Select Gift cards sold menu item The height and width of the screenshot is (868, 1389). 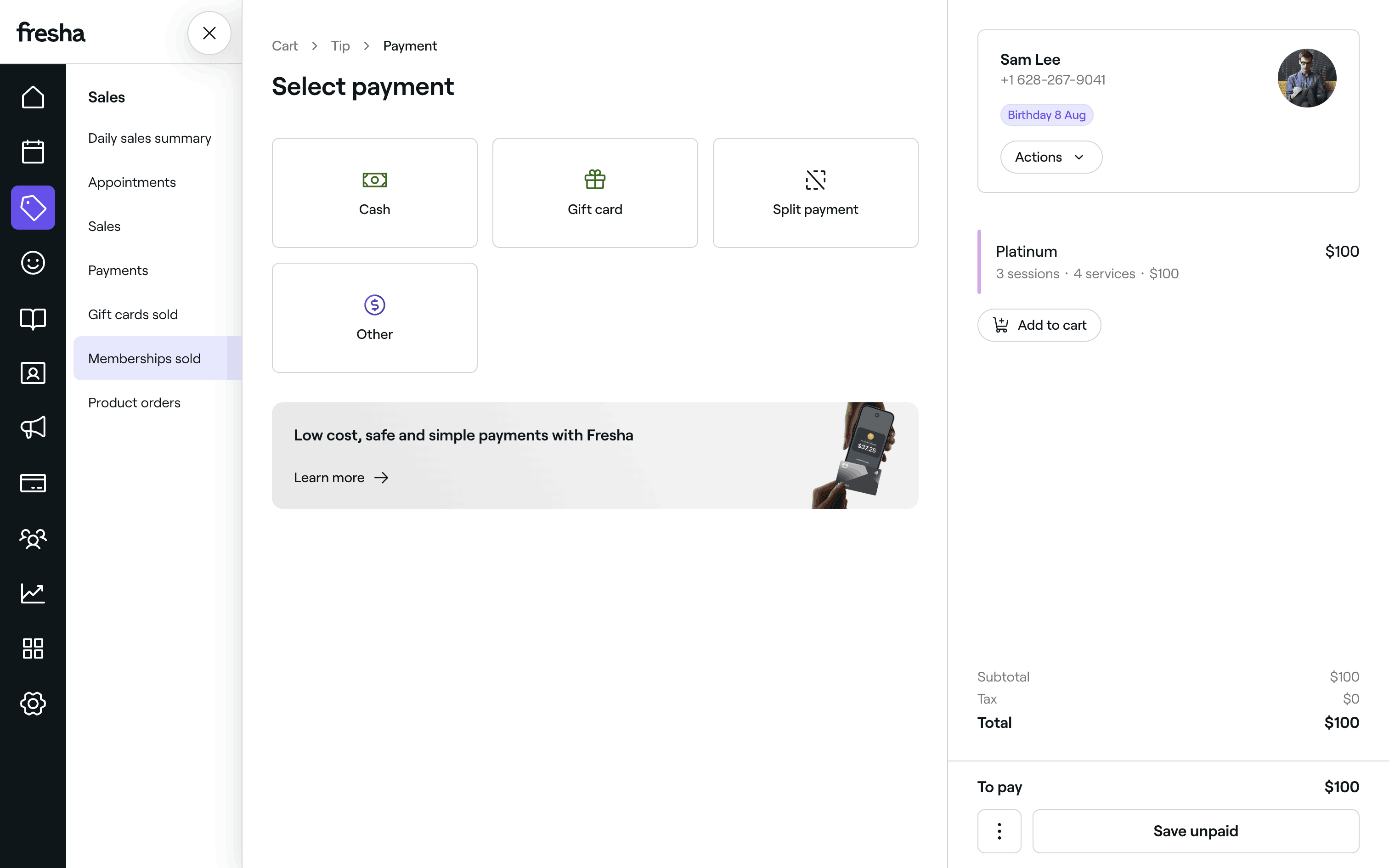point(133,315)
